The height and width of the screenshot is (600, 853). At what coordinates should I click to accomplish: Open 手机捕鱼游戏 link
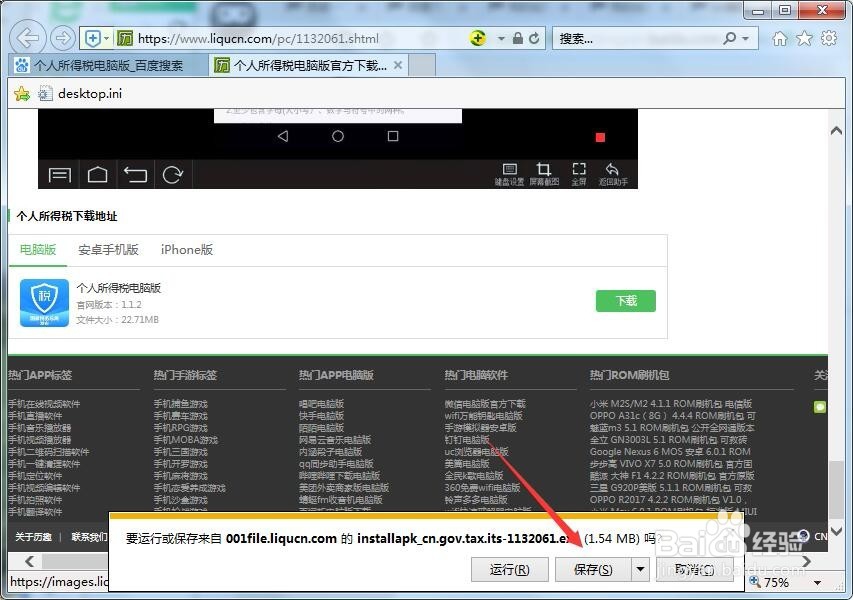point(181,404)
